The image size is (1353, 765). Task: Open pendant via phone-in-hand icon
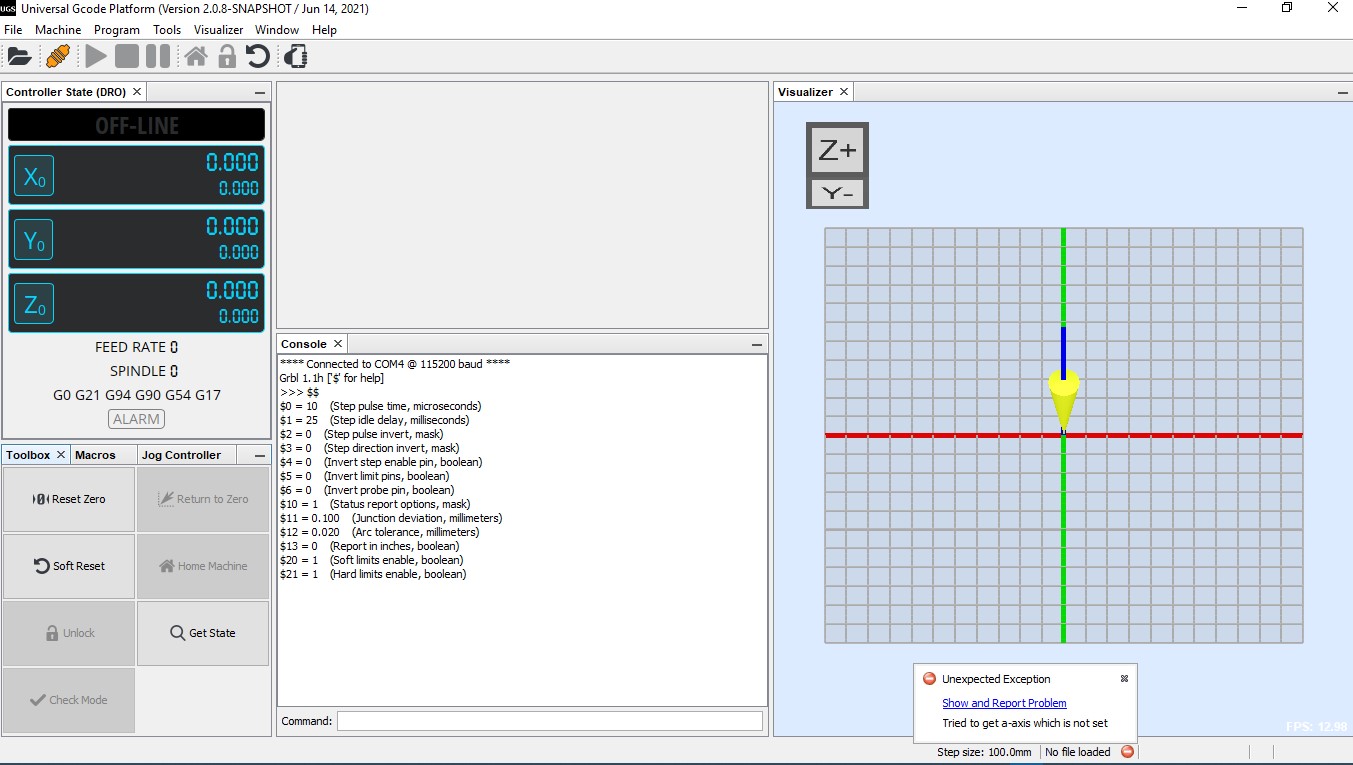pos(295,56)
